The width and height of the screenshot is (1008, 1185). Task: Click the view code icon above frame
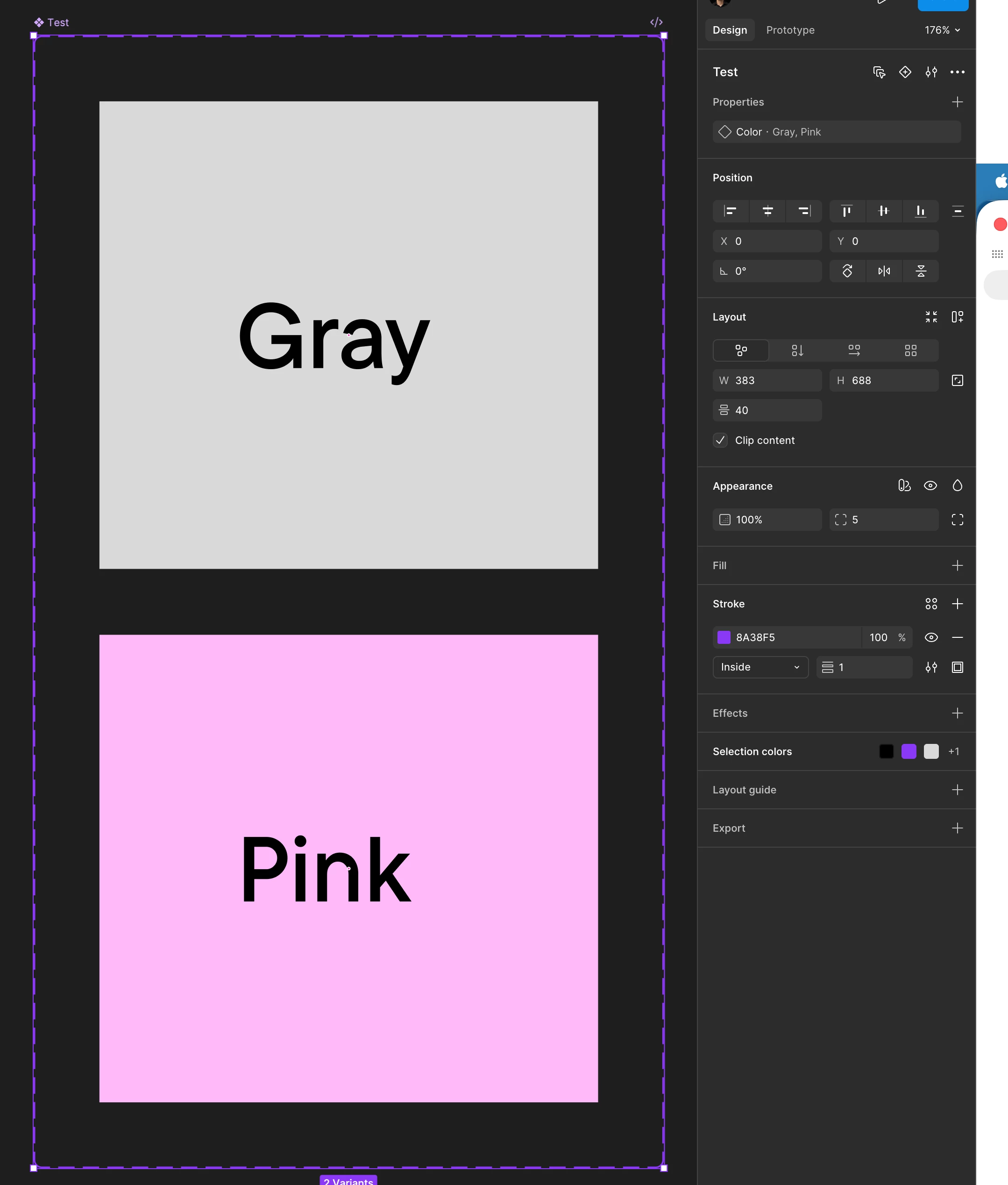pos(656,21)
